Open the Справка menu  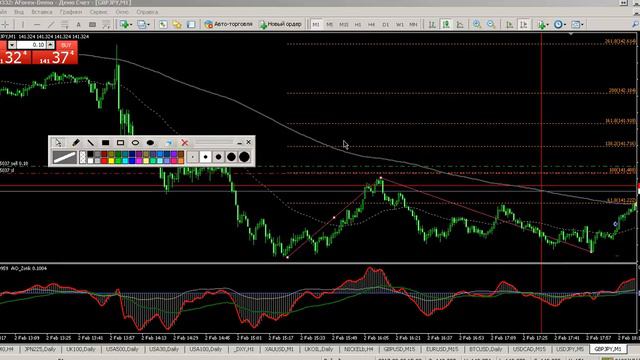pyautogui.click(x=147, y=12)
